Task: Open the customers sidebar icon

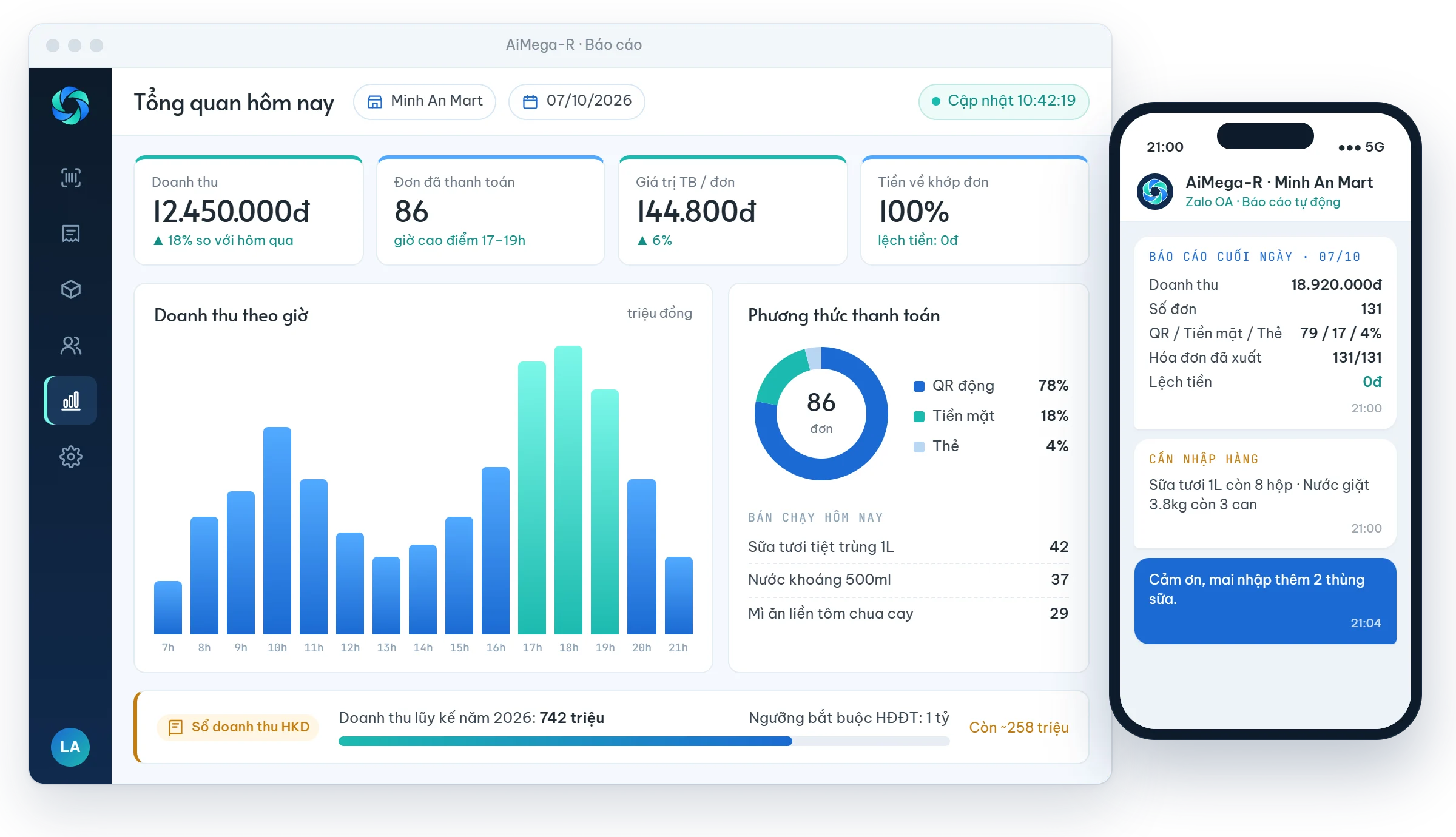Action: (71, 345)
